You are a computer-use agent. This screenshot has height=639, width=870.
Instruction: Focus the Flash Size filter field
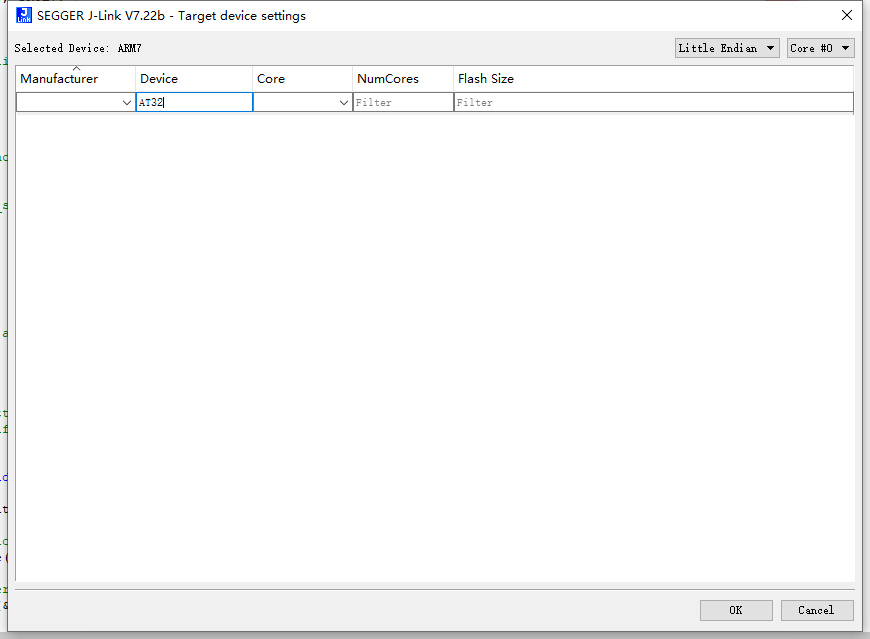(654, 102)
